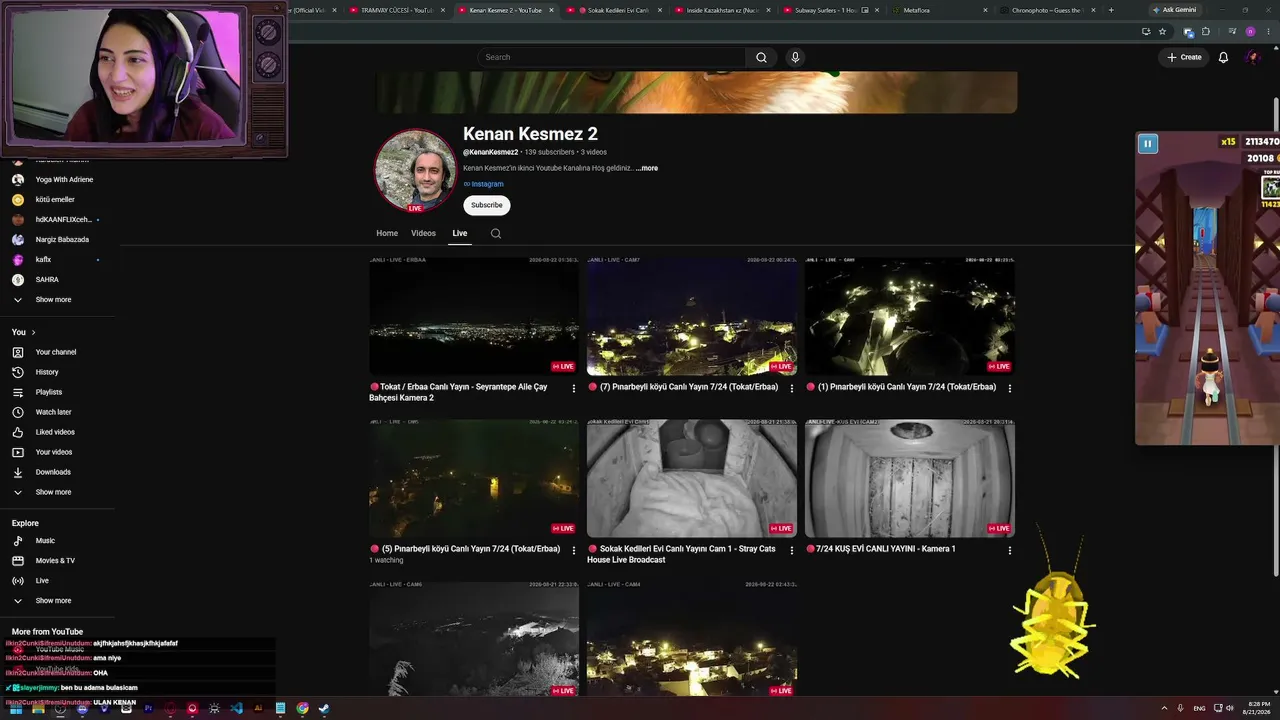The width and height of the screenshot is (1280, 720).
Task: Open Visual Studio Code from the taskbar
Action: point(236,708)
